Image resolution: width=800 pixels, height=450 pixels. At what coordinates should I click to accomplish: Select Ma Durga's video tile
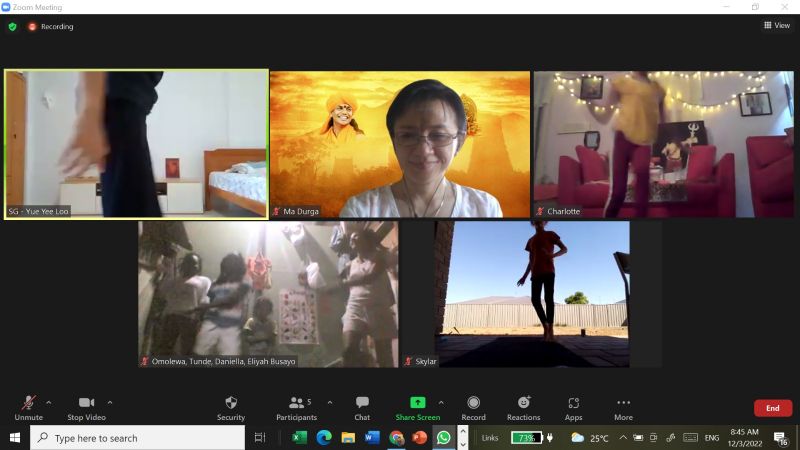(400, 144)
